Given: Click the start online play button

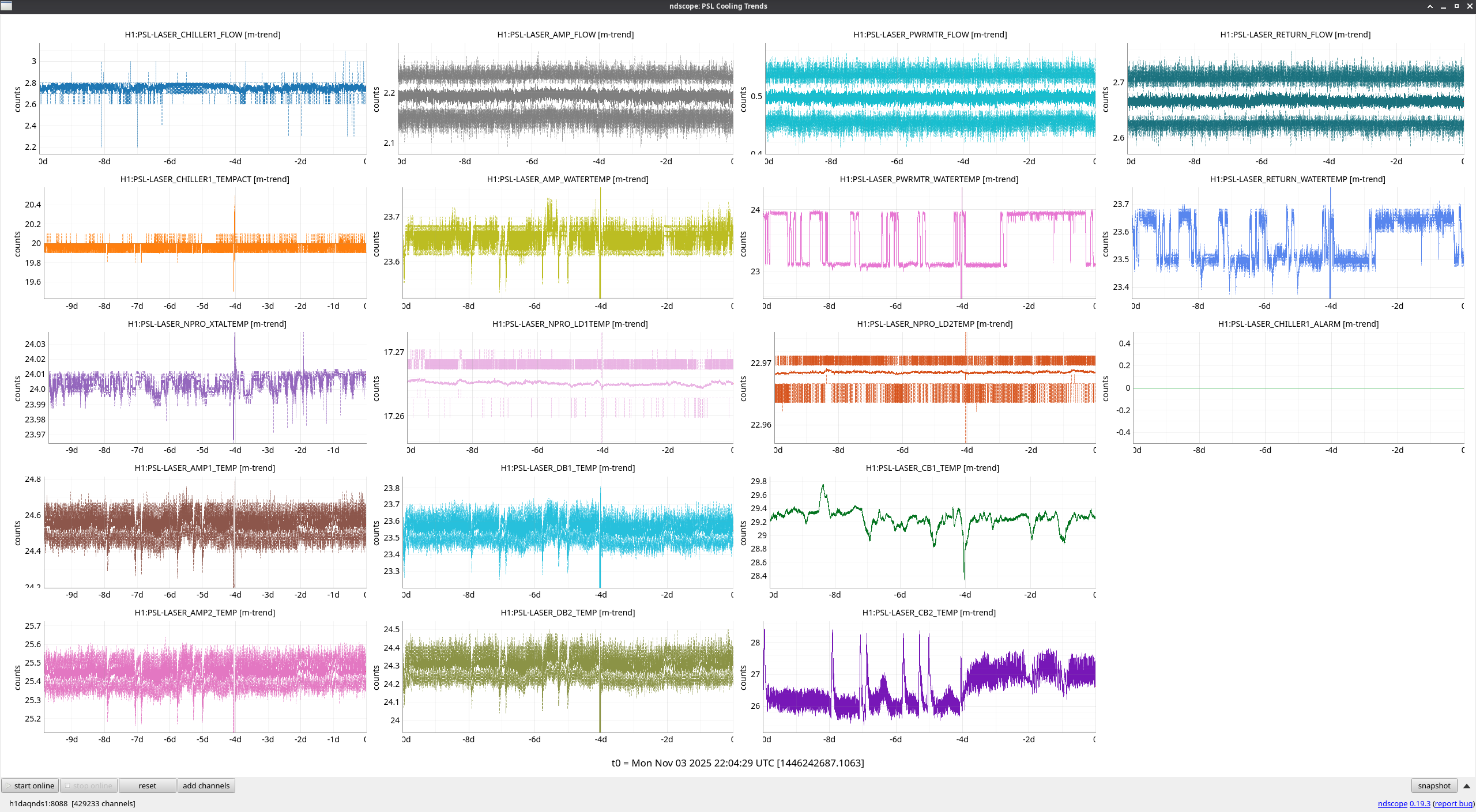Looking at the screenshot, I should 30,785.
